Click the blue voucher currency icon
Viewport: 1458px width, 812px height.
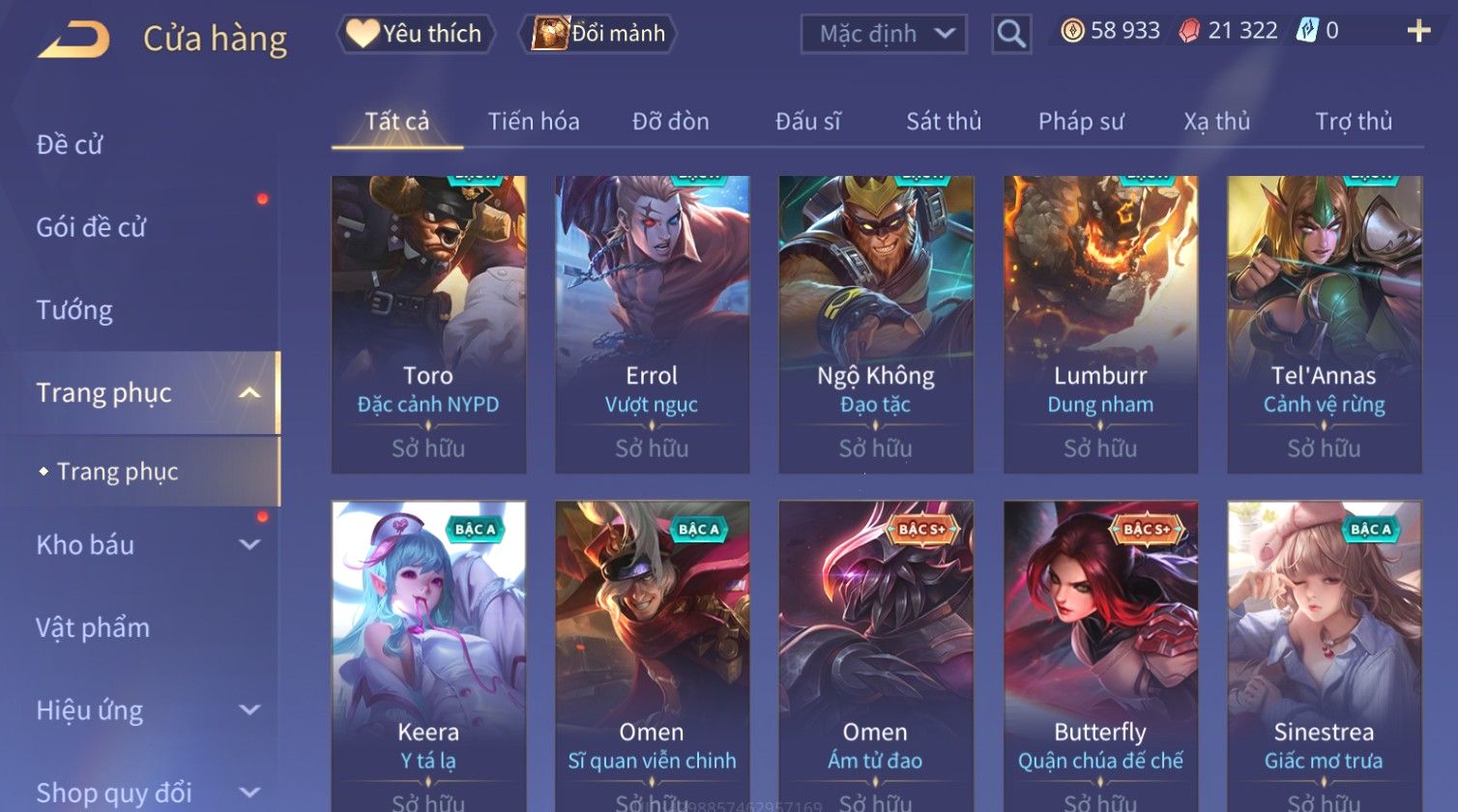click(x=1308, y=31)
